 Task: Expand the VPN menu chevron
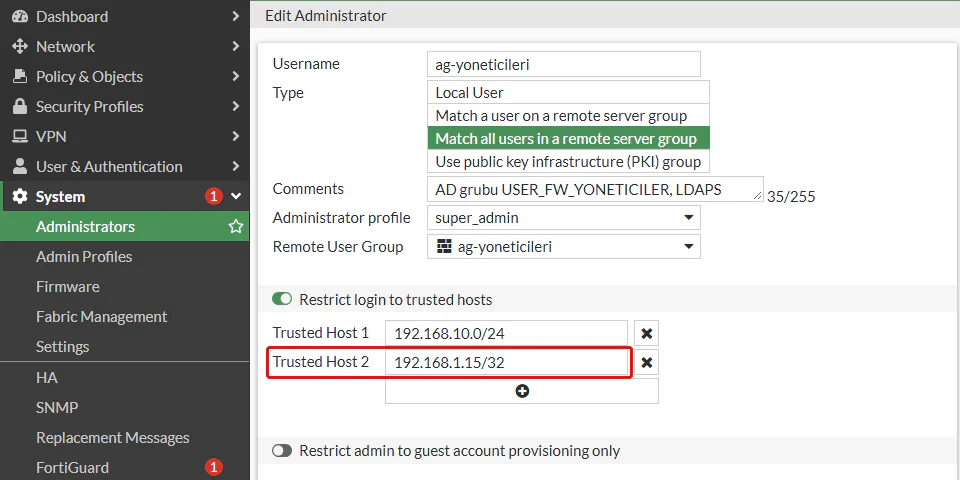click(x=236, y=137)
